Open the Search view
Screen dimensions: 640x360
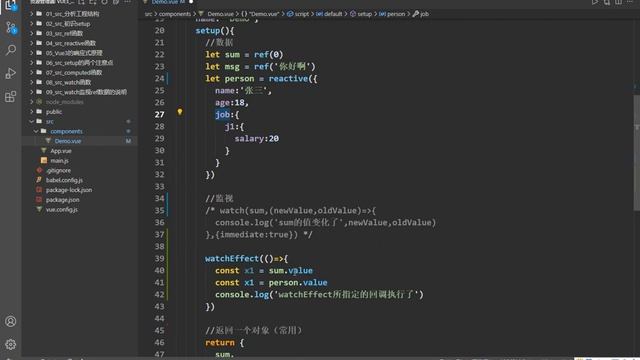[x=11, y=50]
